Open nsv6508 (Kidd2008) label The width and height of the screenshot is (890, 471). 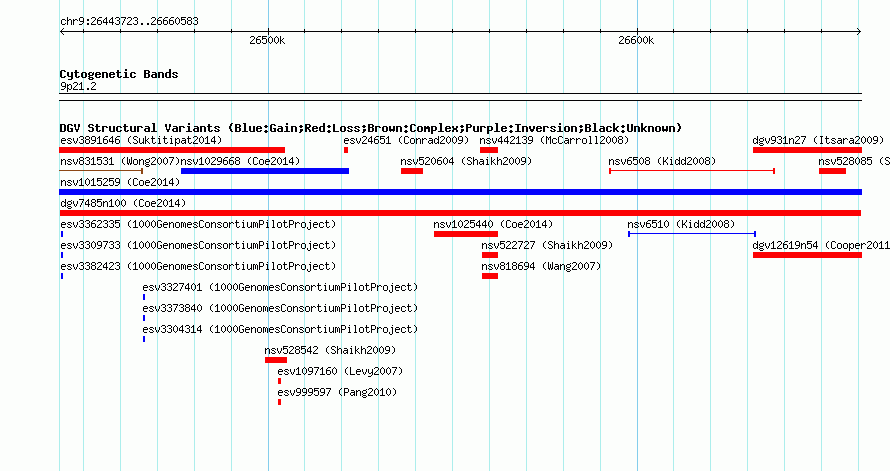662,161
